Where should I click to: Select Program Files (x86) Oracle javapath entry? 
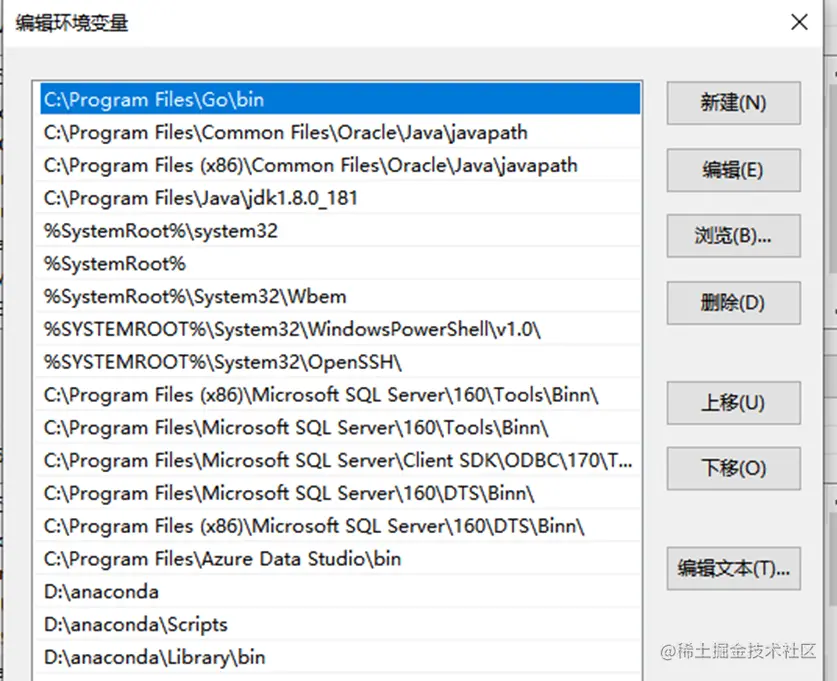[x=340, y=165]
